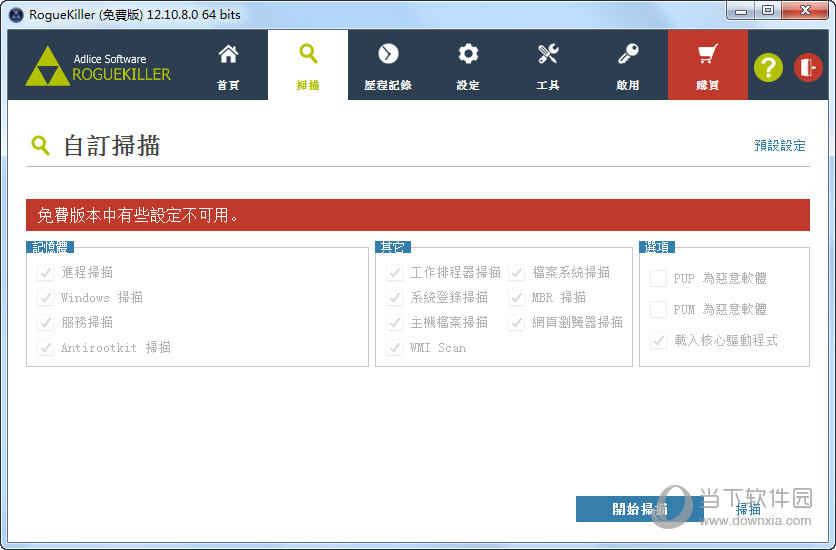The height and width of the screenshot is (550, 836).
Task: Toggle the WMI Scan checkbox
Action: coord(395,347)
